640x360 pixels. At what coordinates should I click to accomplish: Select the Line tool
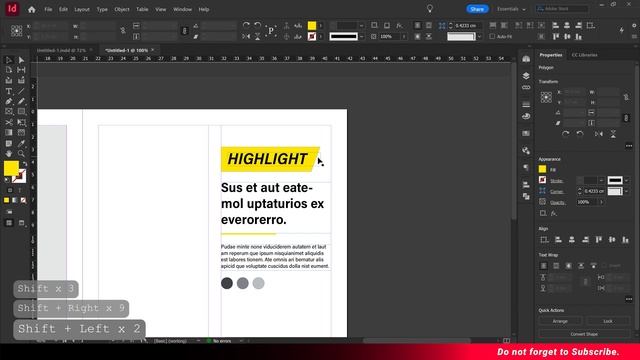(21, 91)
